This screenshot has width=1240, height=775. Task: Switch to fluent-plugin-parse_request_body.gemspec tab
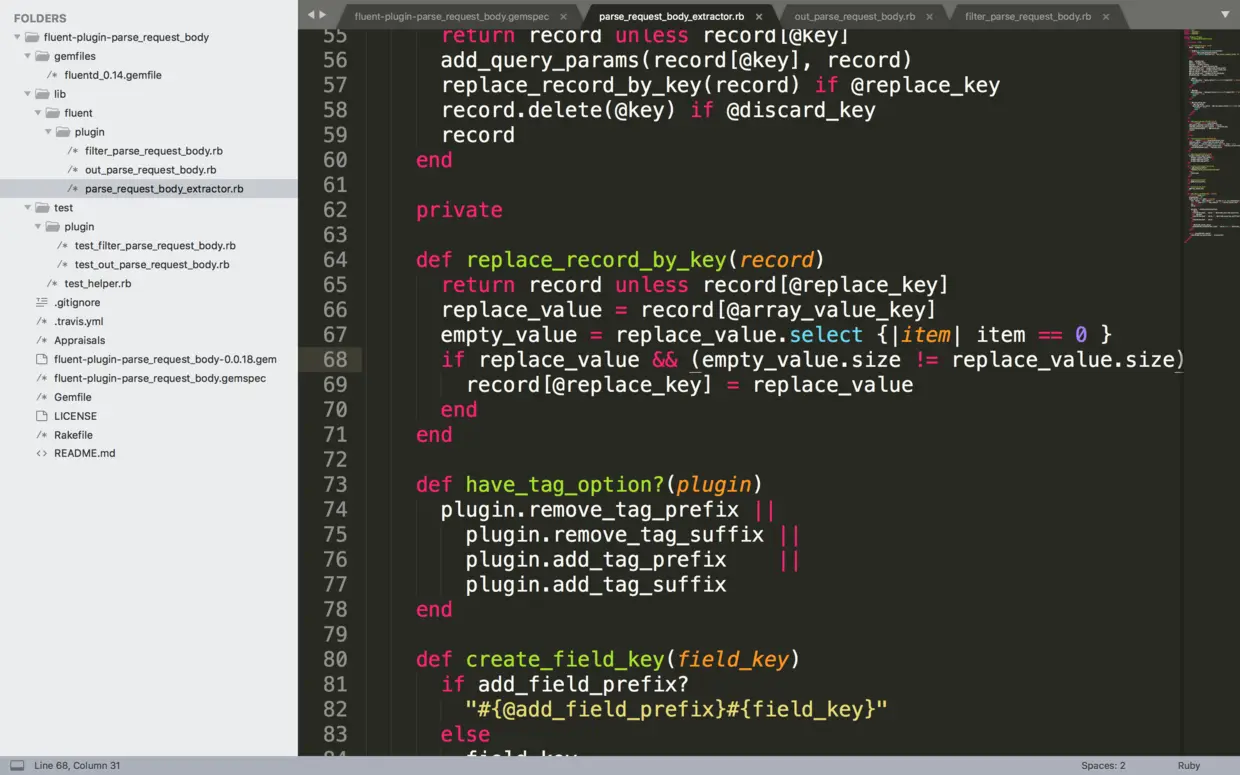coord(452,16)
